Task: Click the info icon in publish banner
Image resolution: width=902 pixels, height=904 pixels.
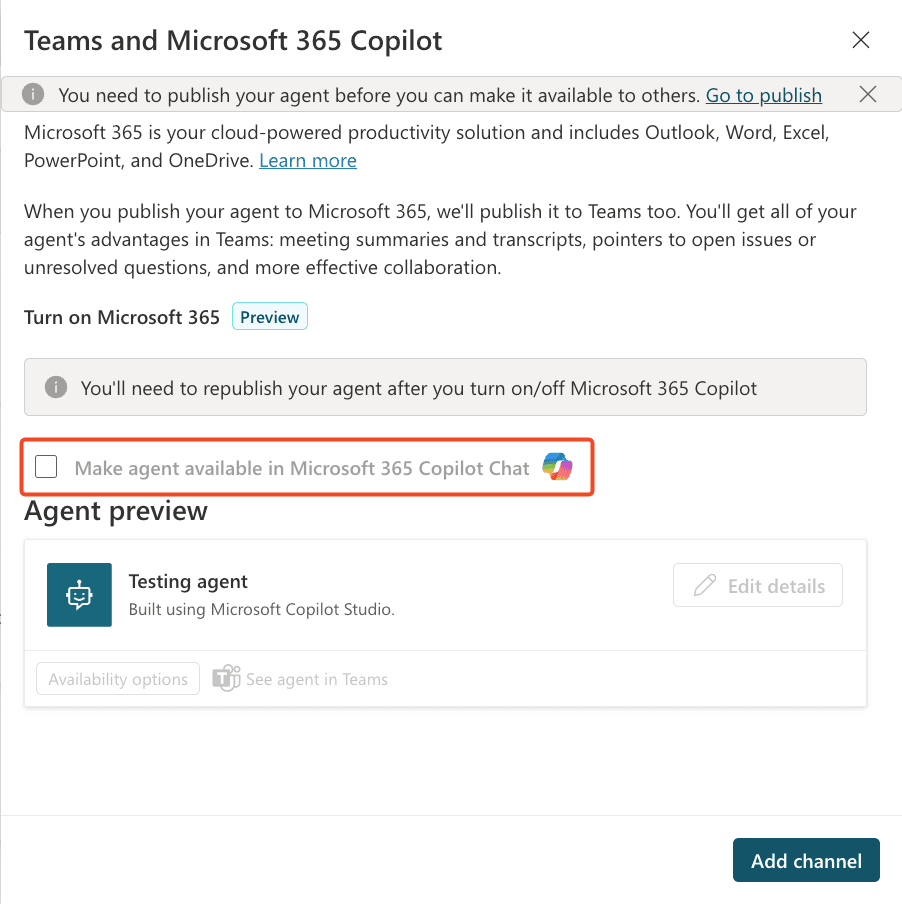Action: point(34,95)
